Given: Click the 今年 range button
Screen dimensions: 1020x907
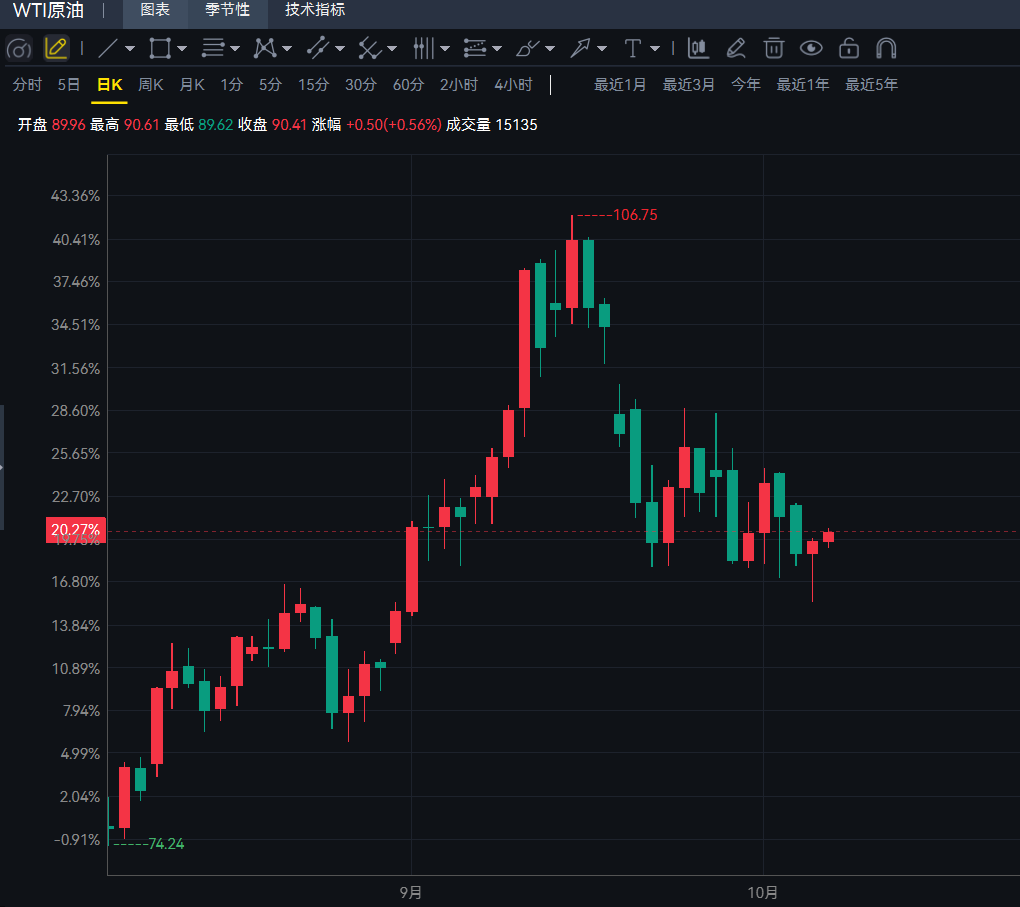Looking at the screenshot, I should coord(746,85).
